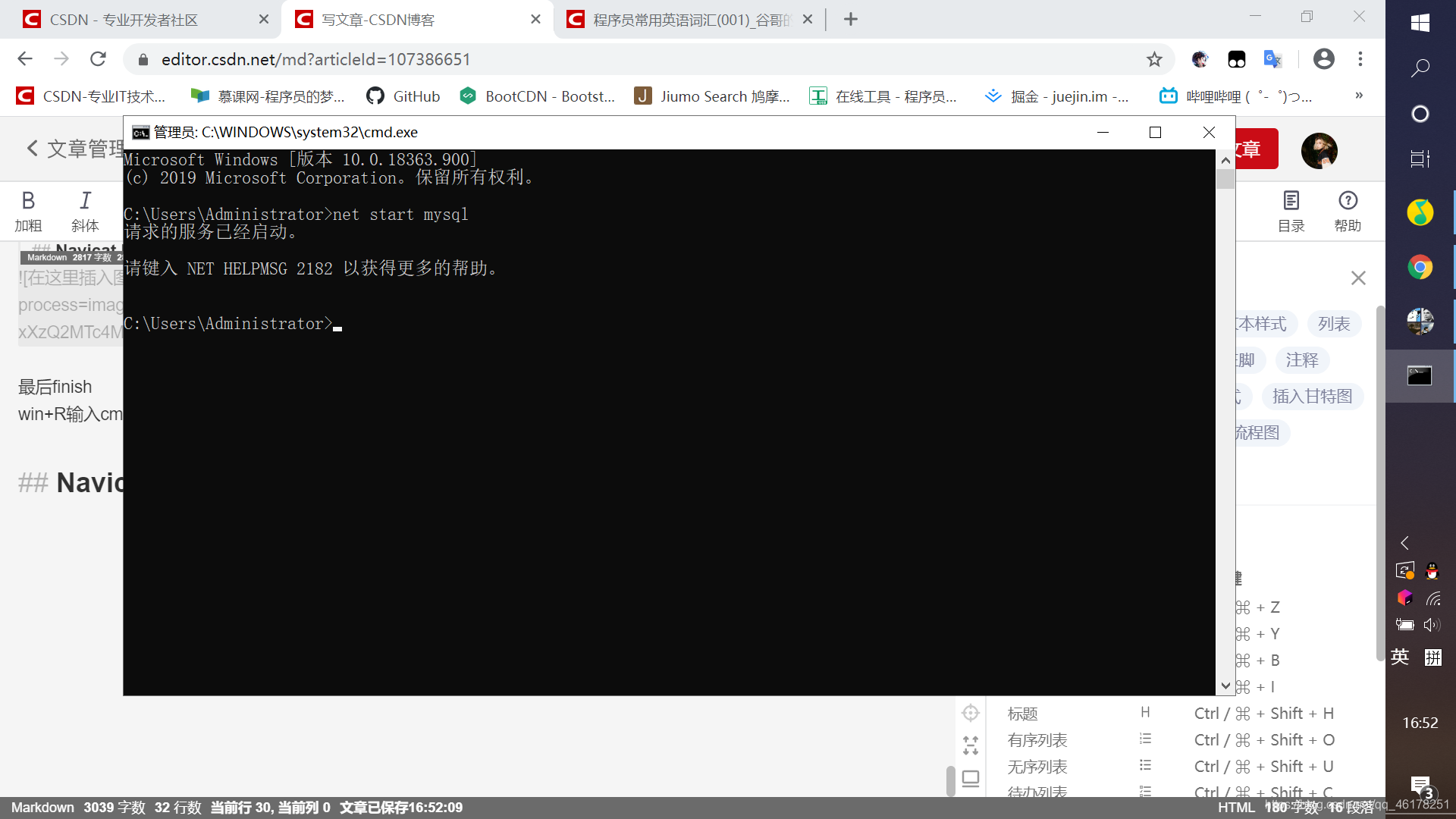This screenshot has width=1456, height=819.
Task: Open Task View icon in the taskbar
Action: tap(1420, 158)
